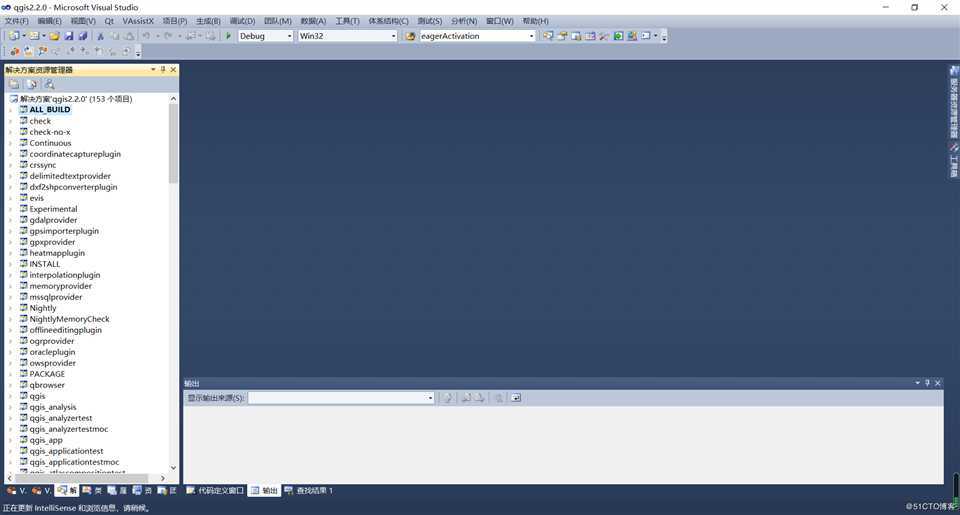
Task: Close the Solution Explorer panel
Action: 173,70
